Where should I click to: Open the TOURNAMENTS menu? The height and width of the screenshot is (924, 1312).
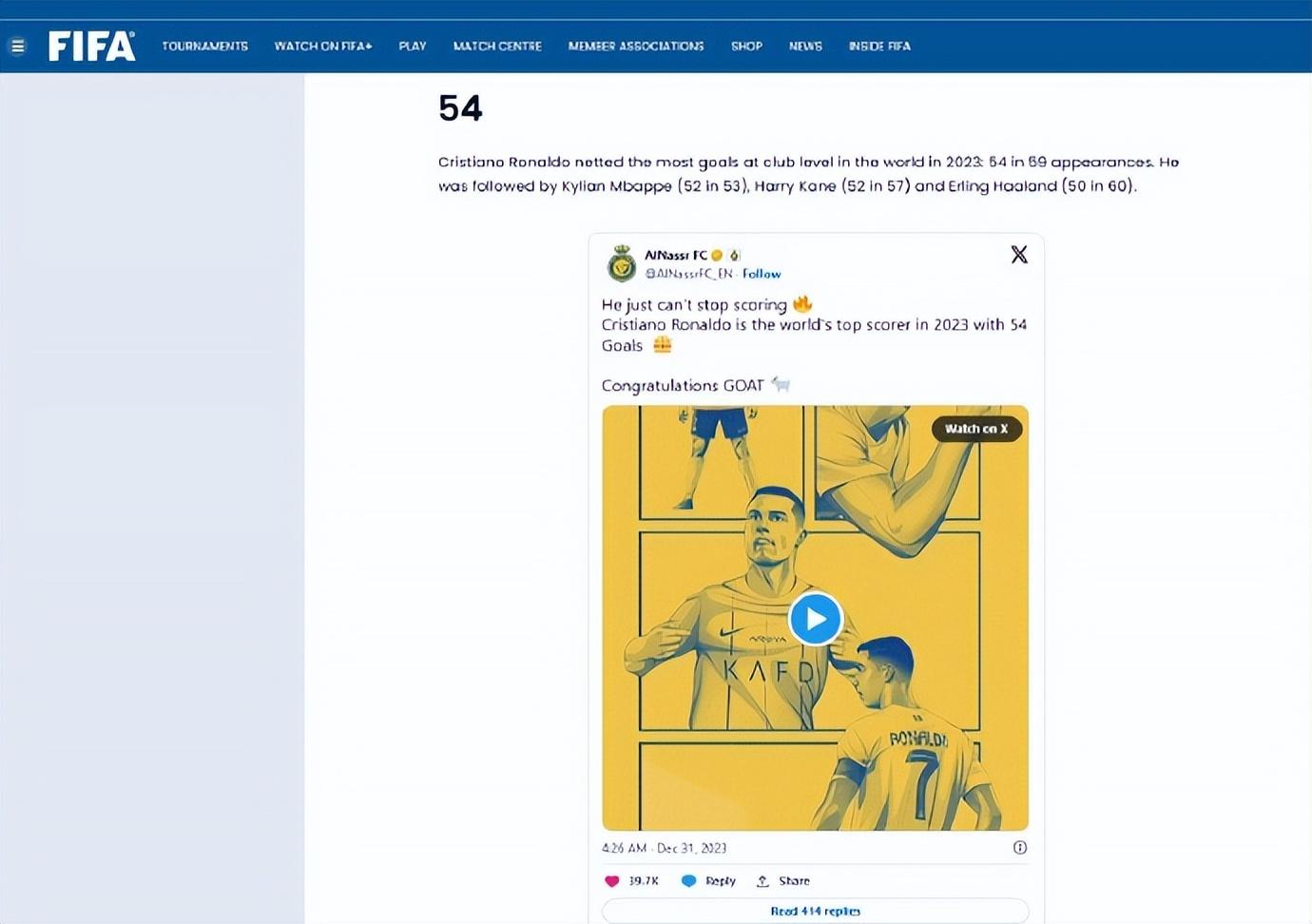click(204, 46)
